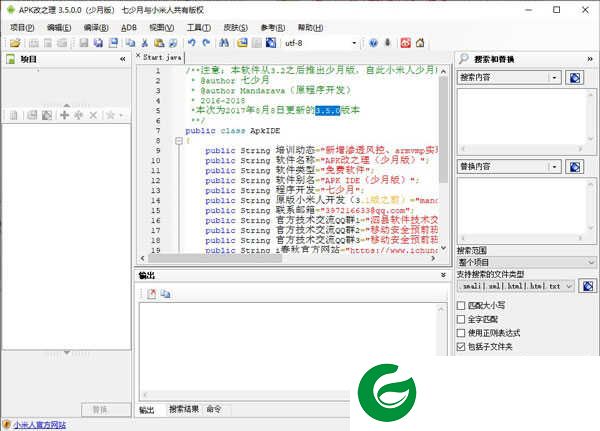Enable the 匹配大小写 checkbox

point(461,305)
